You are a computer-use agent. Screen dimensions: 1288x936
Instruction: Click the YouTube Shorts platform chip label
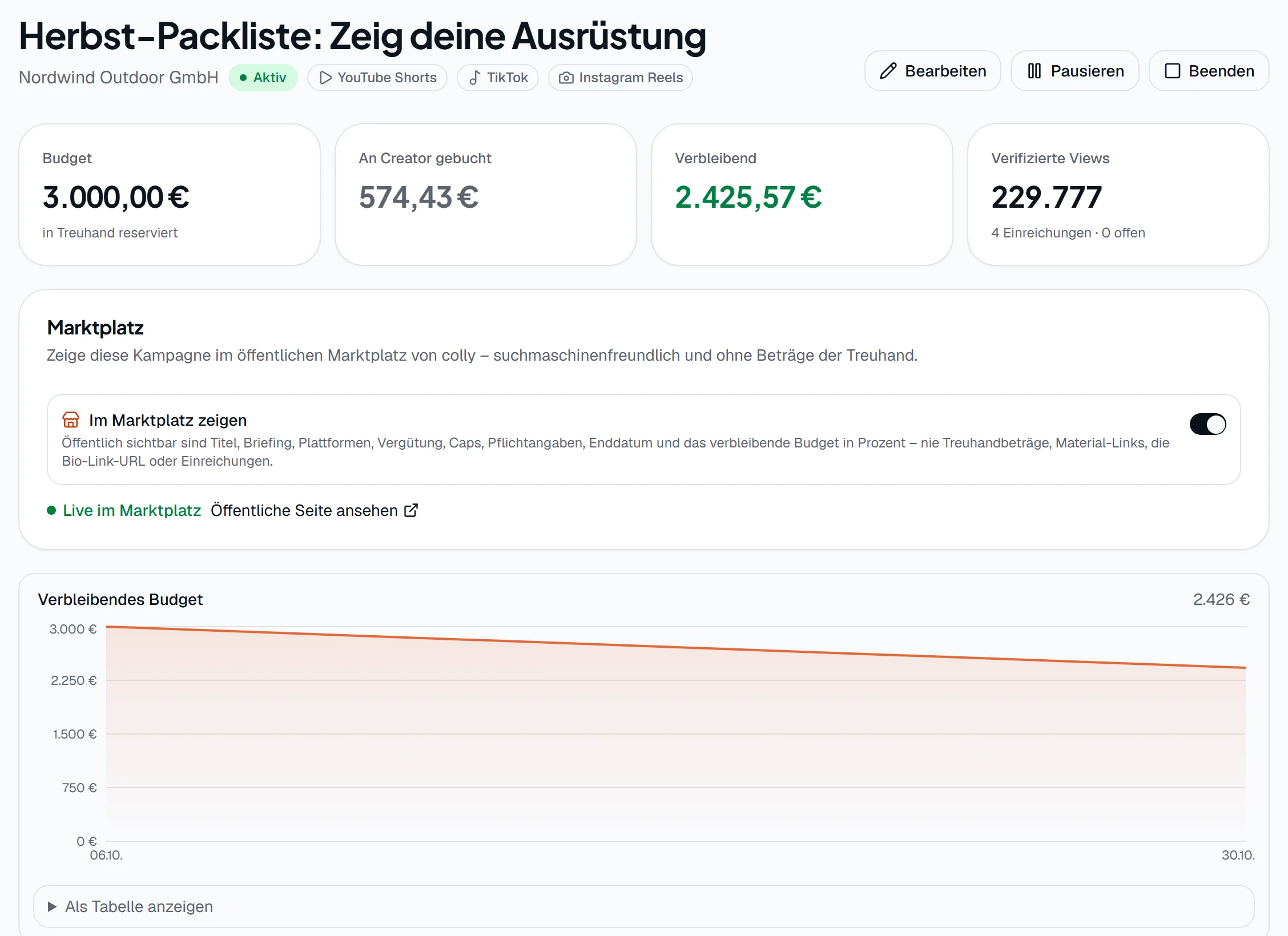[x=387, y=78]
